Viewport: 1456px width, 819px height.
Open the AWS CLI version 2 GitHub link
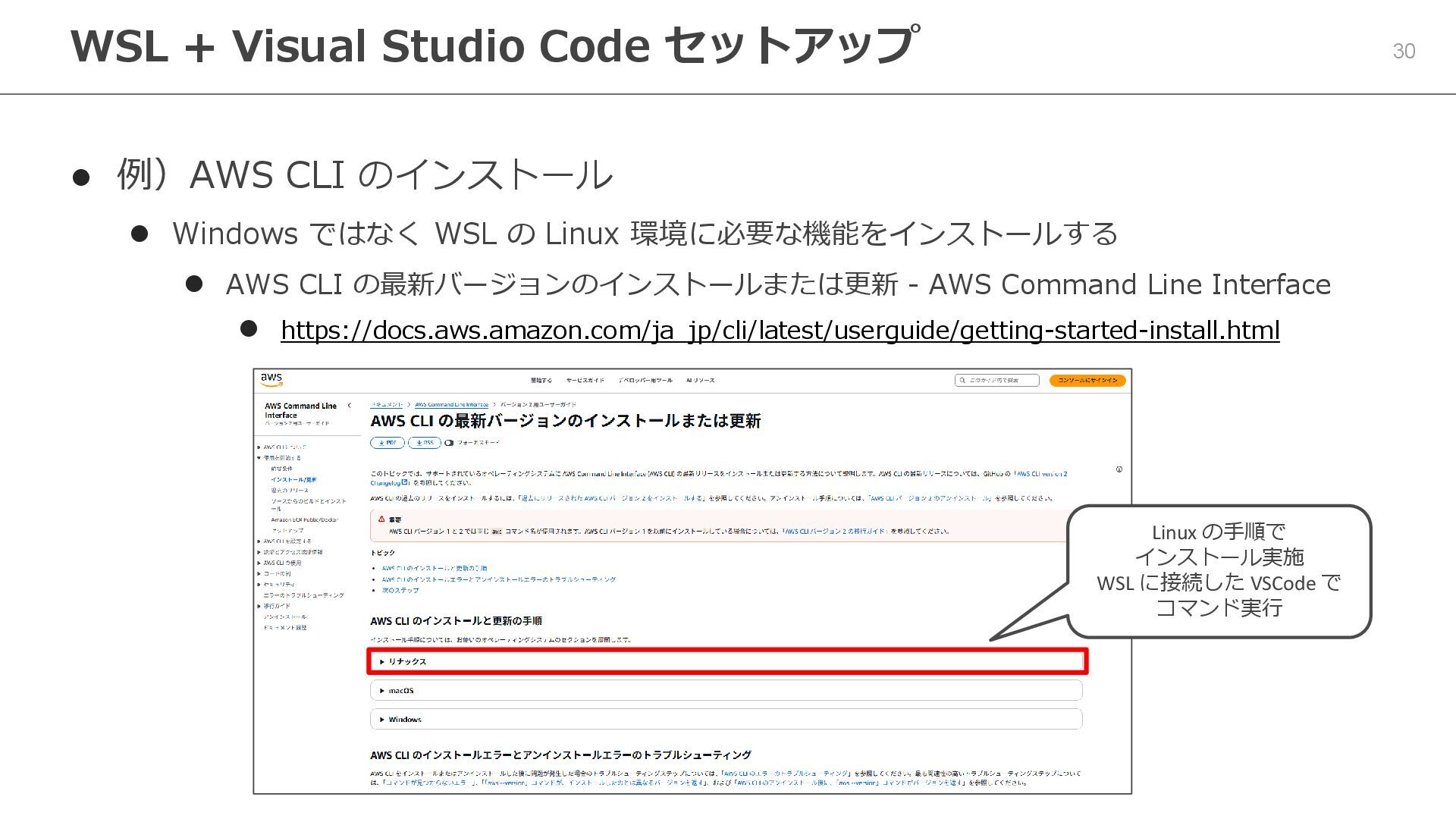(1041, 474)
